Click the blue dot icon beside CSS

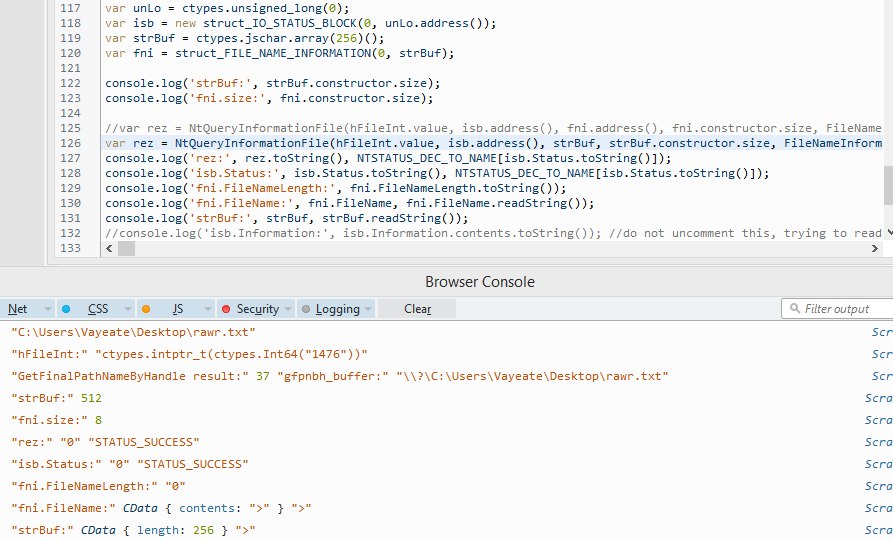point(66,309)
